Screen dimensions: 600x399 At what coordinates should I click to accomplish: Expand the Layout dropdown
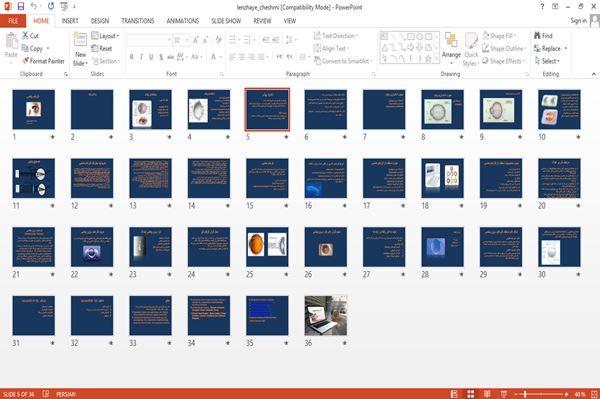105,36
